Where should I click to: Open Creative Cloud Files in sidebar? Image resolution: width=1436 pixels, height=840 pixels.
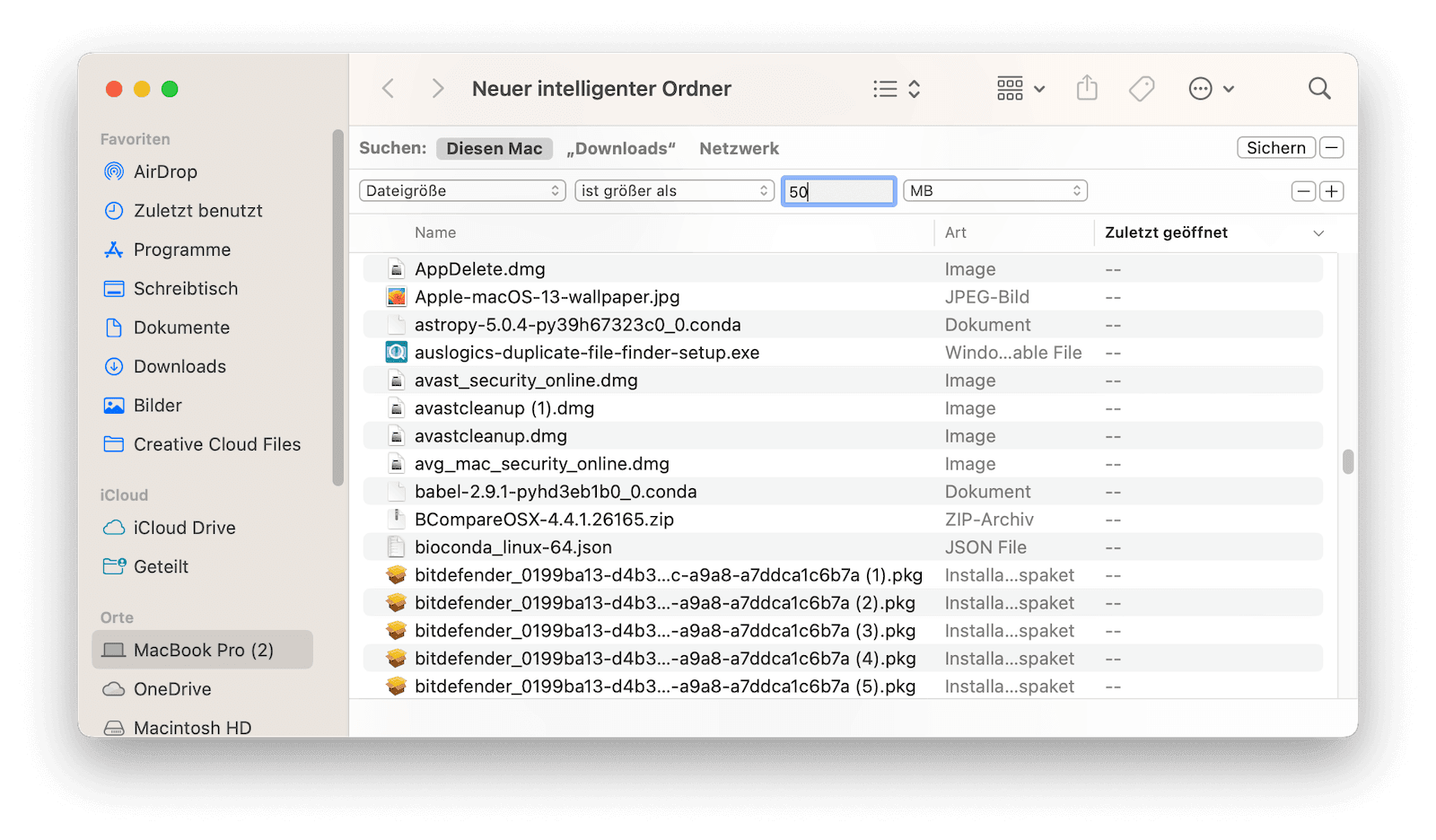point(216,444)
